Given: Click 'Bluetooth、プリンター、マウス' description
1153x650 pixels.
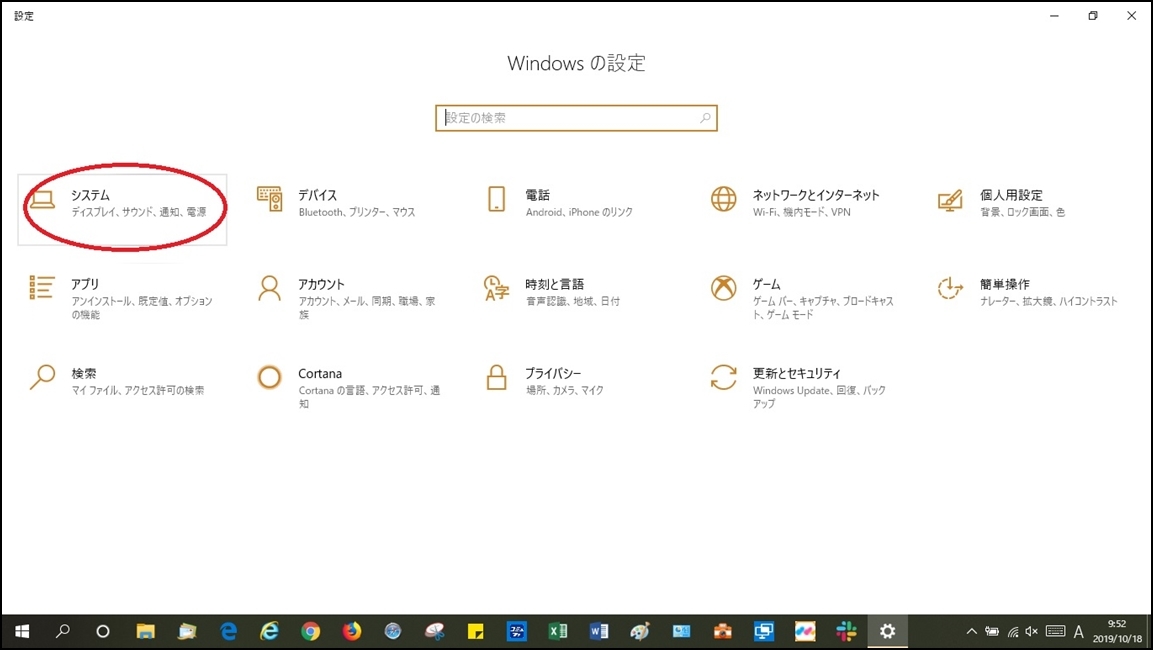Looking at the screenshot, I should pos(357,212).
